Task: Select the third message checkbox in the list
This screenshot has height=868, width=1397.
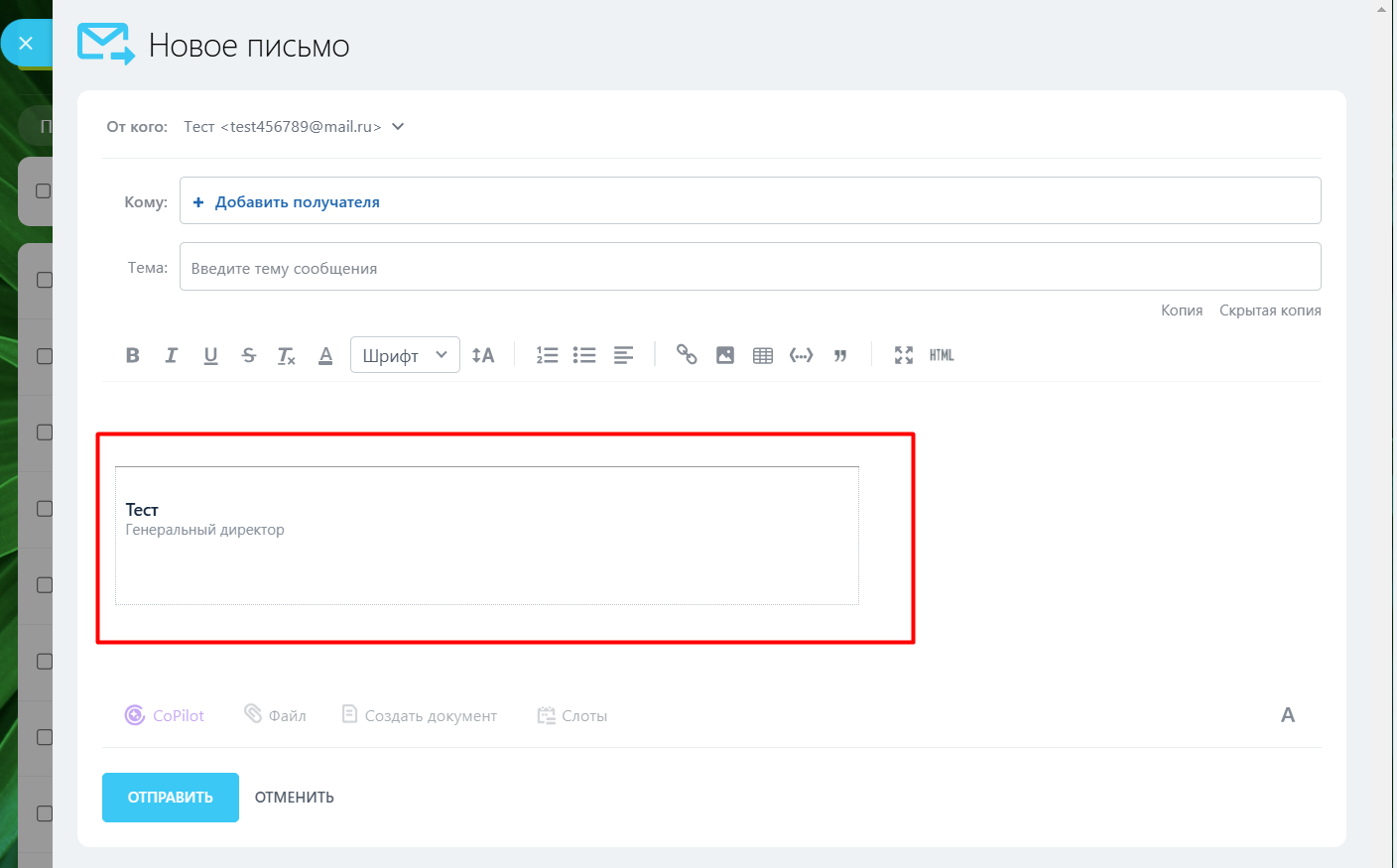Action: (44, 356)
